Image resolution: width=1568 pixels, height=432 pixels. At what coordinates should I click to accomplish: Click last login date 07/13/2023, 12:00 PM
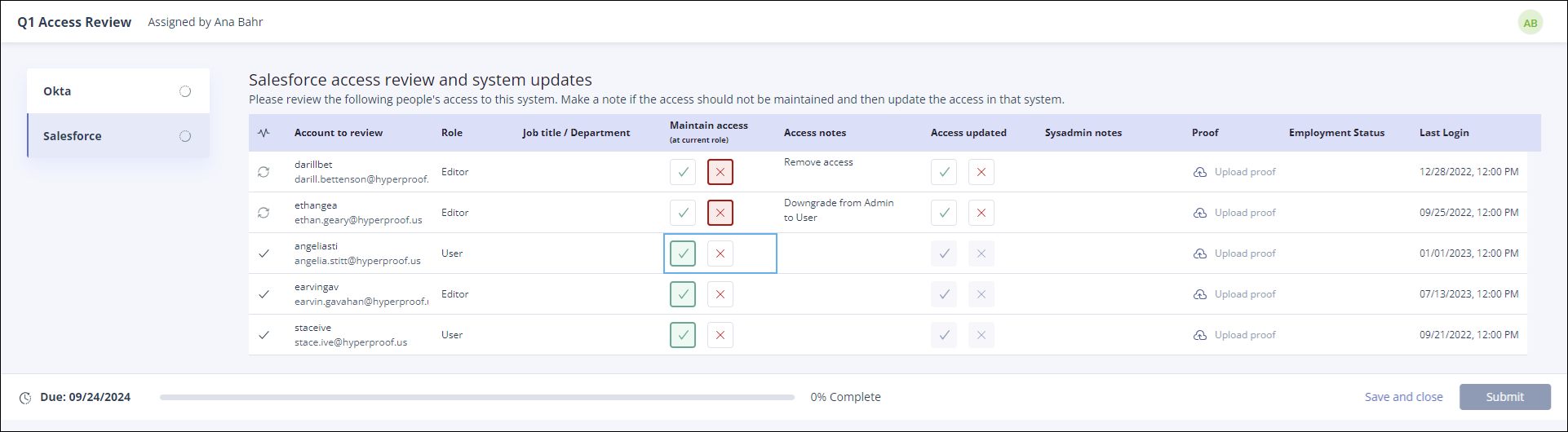[1469, 294]
